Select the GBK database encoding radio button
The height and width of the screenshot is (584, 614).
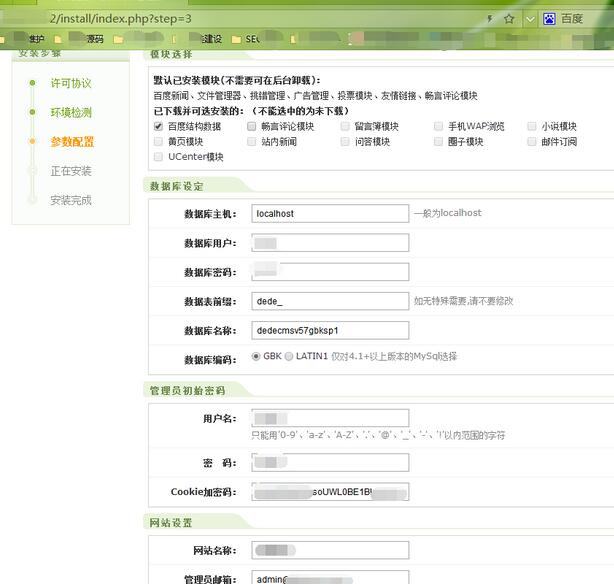(257, 356)
